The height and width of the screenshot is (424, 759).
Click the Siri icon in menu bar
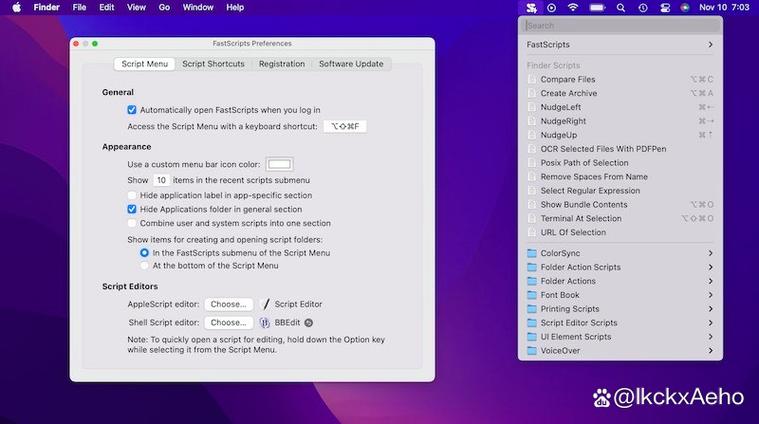click(685, 8)
